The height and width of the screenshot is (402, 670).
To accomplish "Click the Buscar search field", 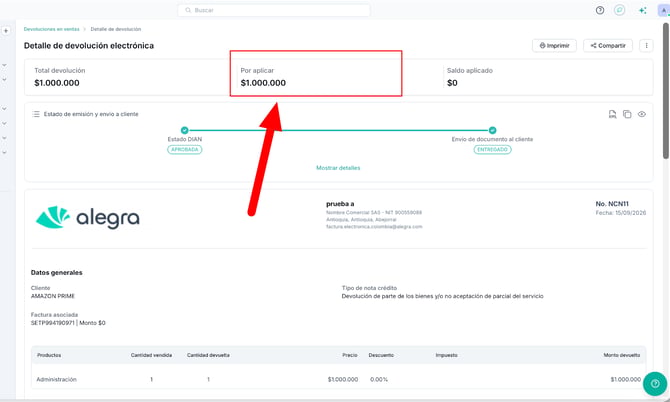I will point(274,10).
